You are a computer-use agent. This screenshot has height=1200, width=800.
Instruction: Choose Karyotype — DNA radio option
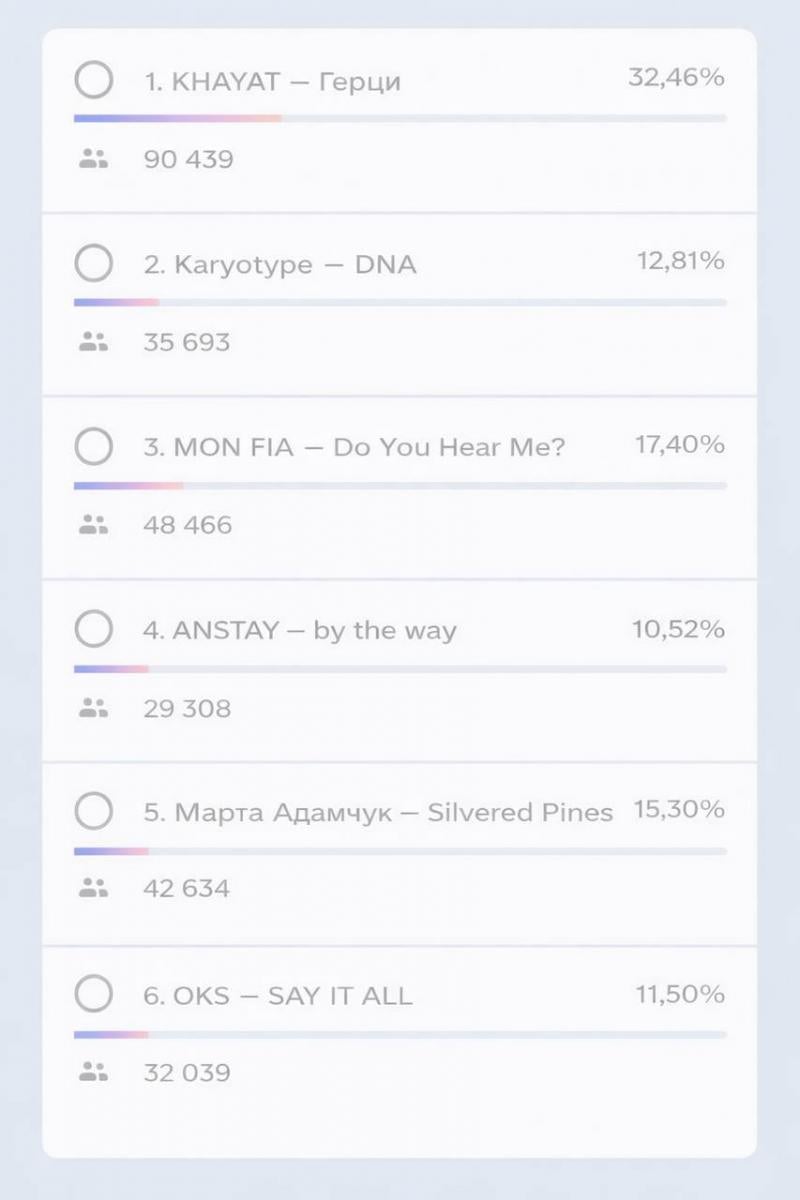coord(94,264)
